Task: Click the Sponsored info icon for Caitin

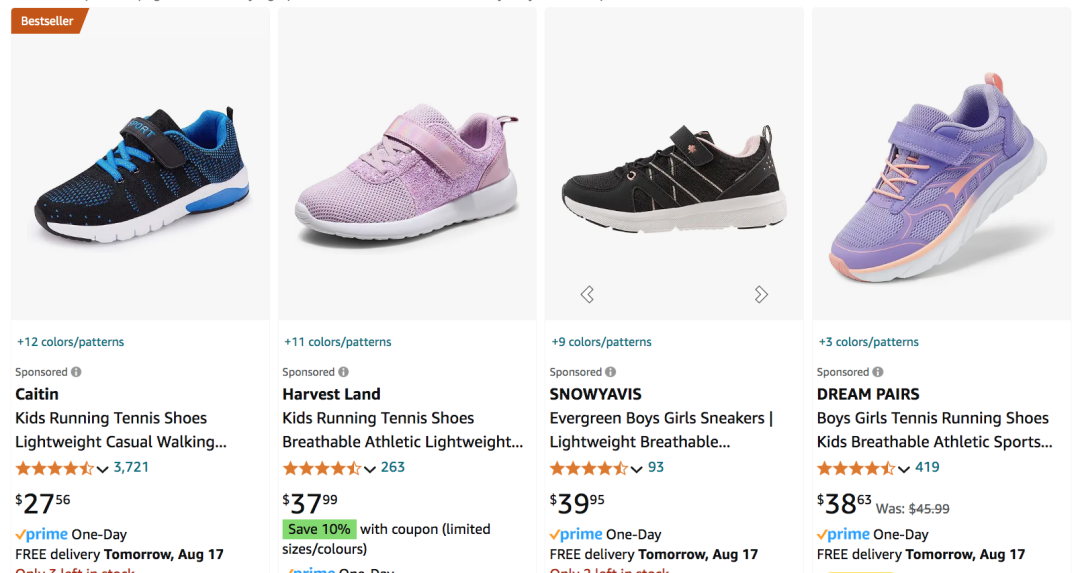Action: tap(76, 372)
